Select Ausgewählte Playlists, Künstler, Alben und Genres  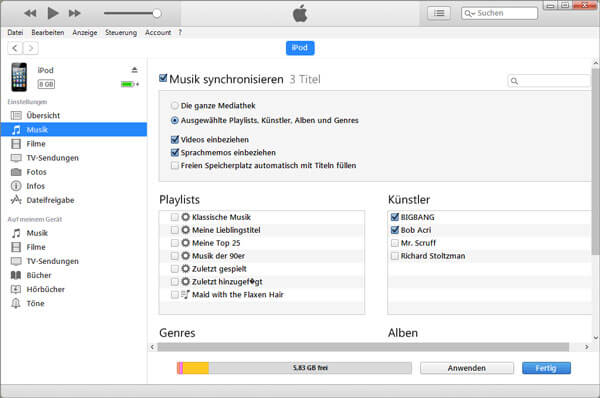[x=174, y=120]
